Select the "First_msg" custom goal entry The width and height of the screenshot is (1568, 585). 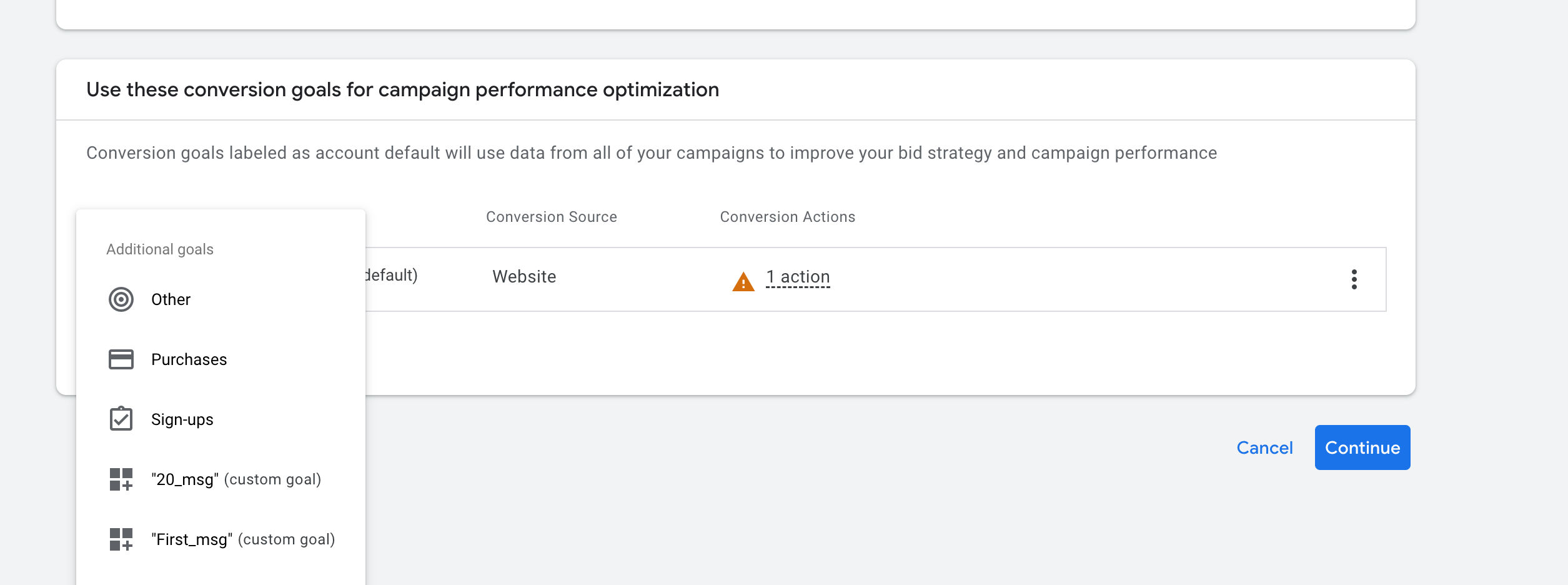242,539
